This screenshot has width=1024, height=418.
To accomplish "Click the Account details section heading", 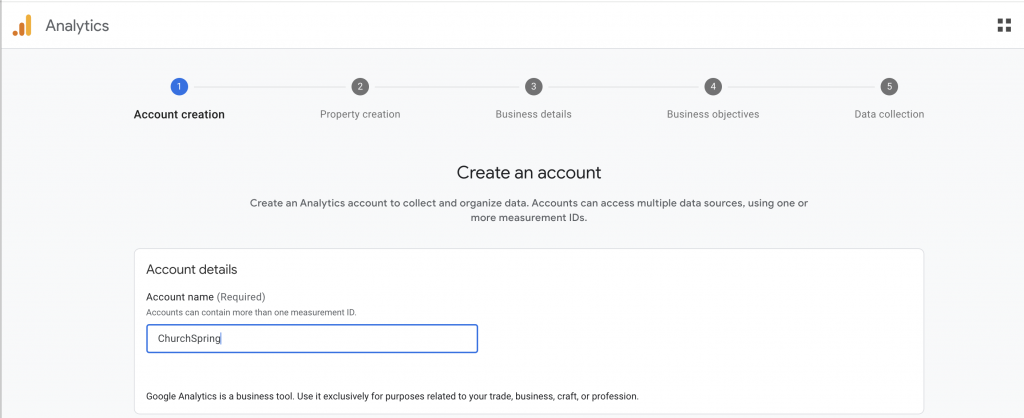I will [x=191, y=269].
